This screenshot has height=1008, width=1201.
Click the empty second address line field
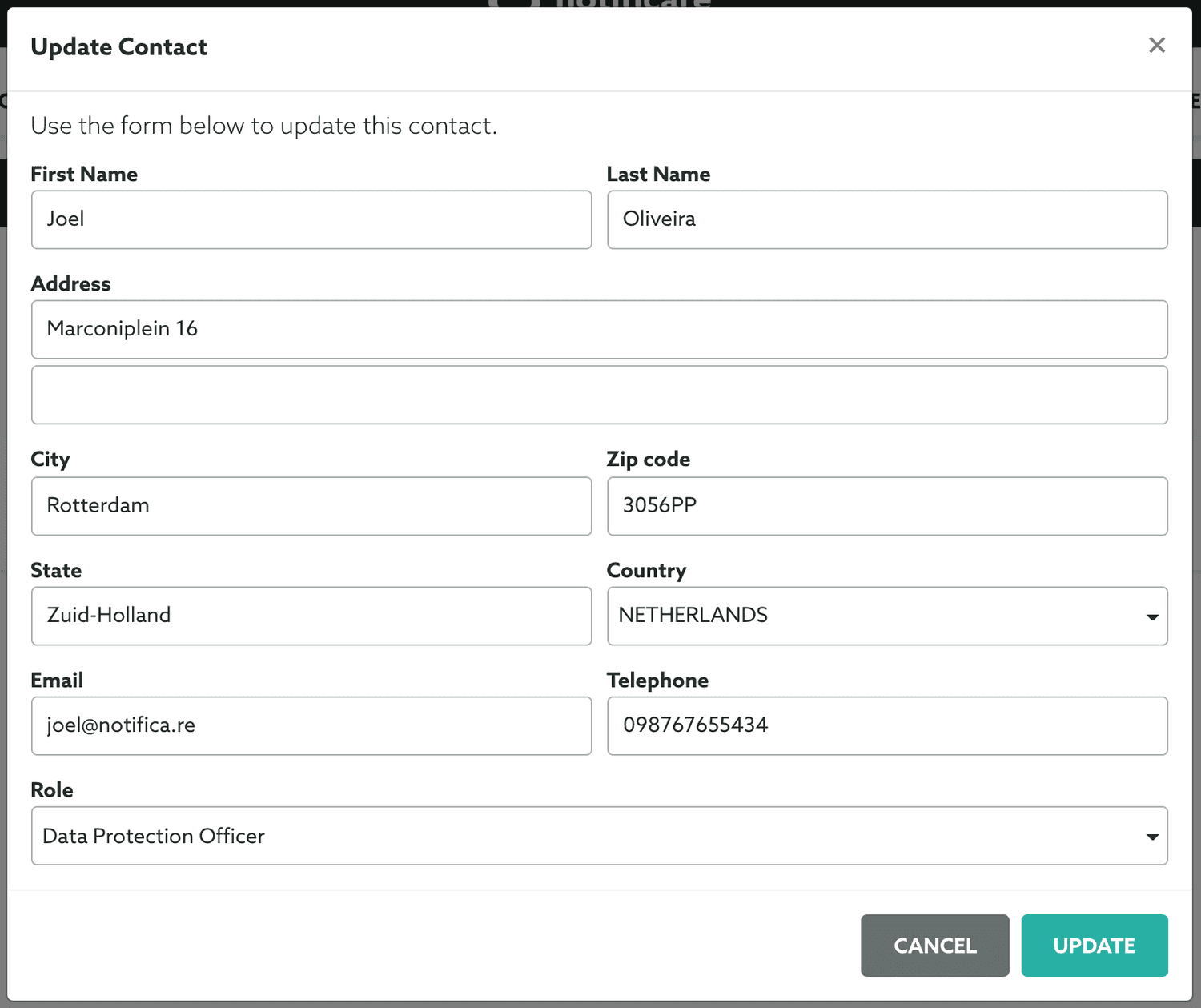pyautogui.click(x=599, y=395)
